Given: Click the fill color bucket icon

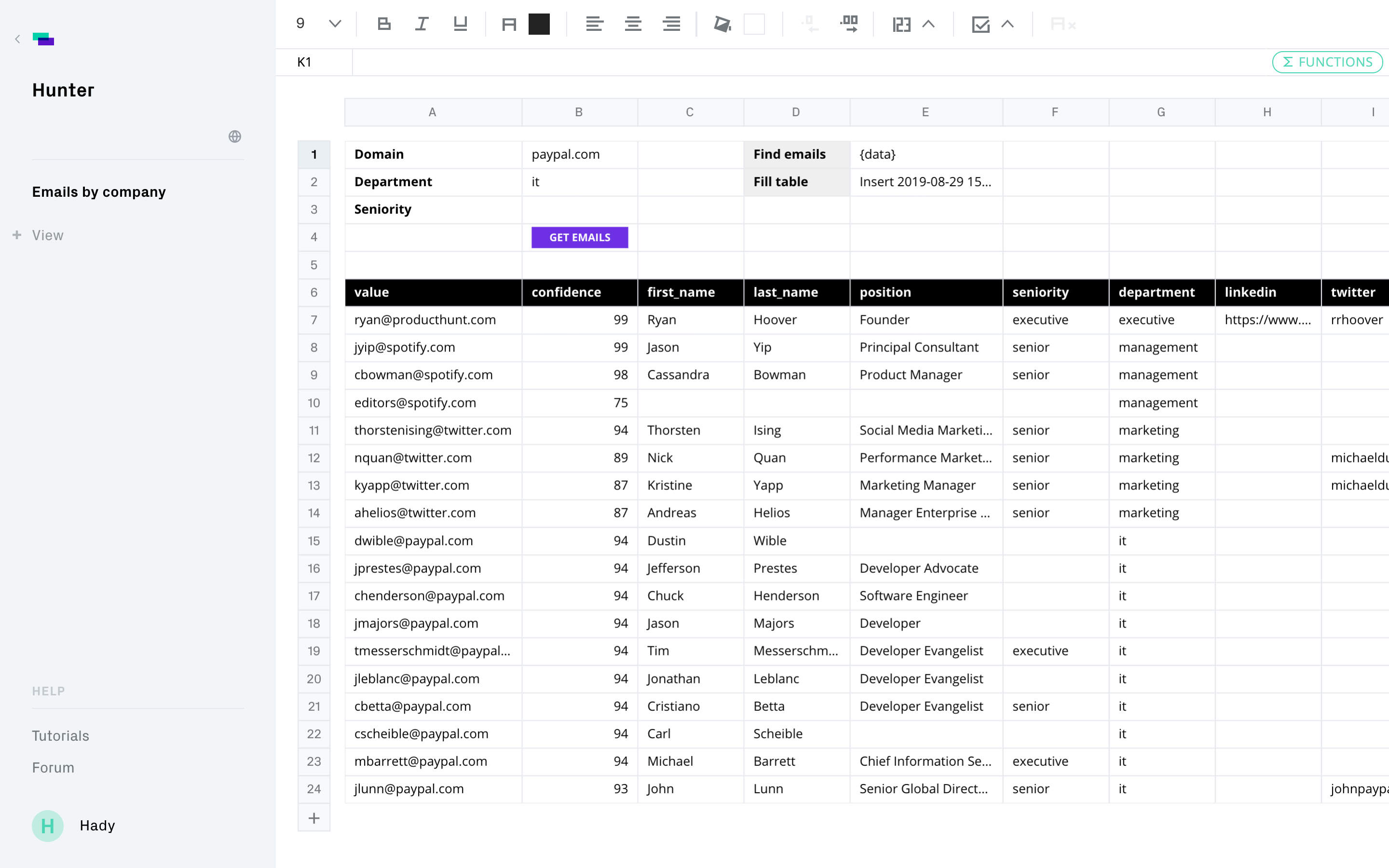Looking at the screenshot, I should tap(722, 24).
